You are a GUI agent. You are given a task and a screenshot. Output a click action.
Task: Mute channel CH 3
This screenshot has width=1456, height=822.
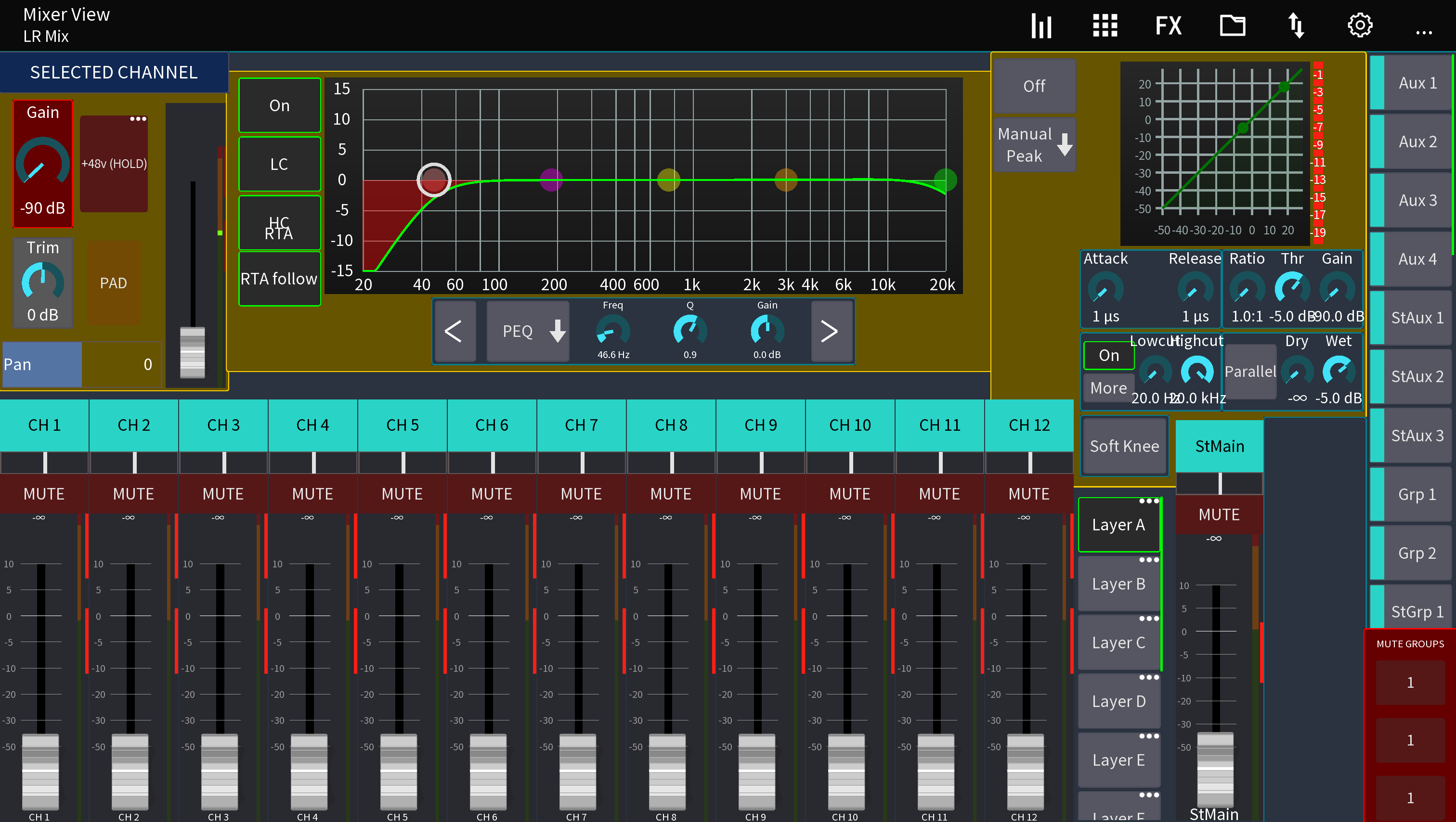click(x=223, y=493)
